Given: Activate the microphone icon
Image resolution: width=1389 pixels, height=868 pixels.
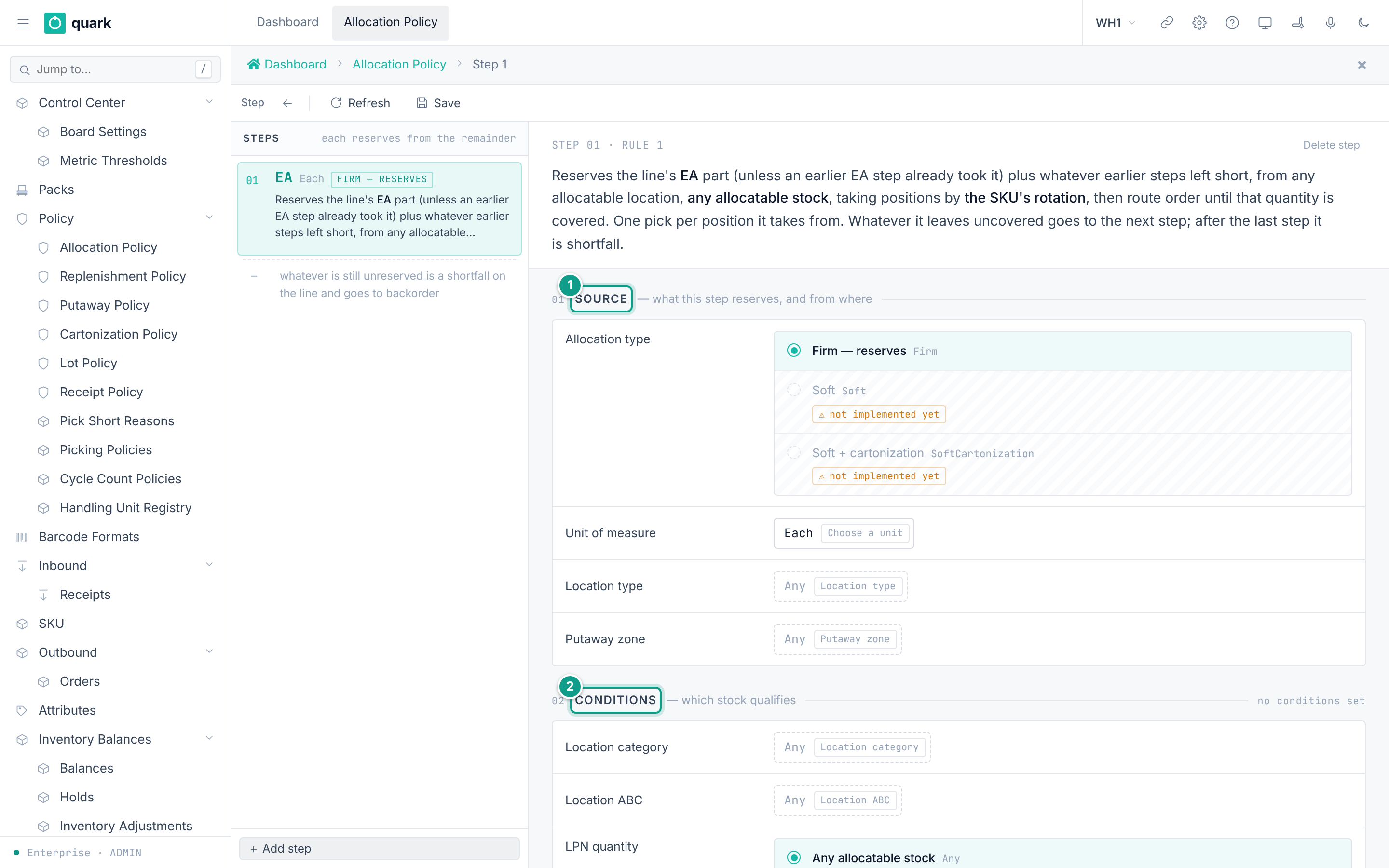Looking at the screenshot, I should click(1330, 23).
